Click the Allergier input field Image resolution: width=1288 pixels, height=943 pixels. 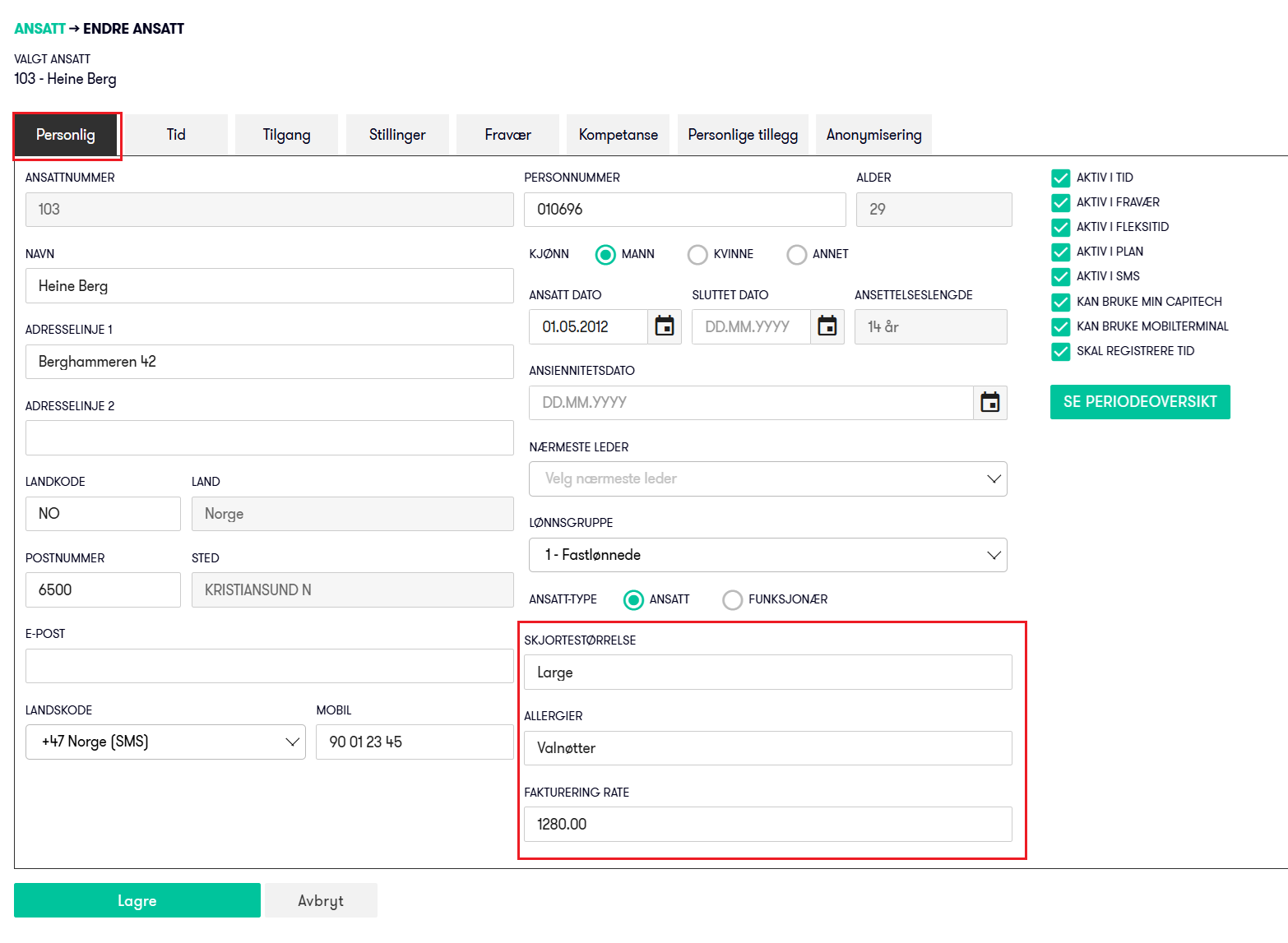[x=768, y=748]
